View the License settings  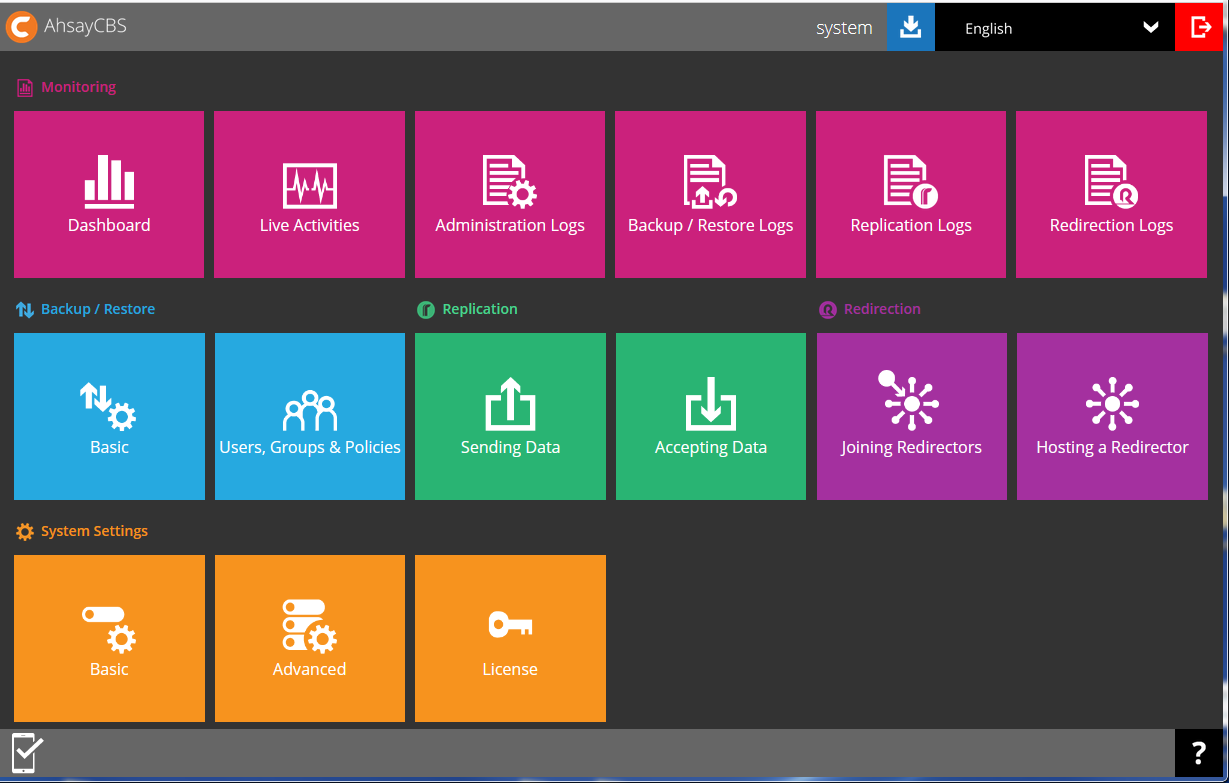(510, 638)
